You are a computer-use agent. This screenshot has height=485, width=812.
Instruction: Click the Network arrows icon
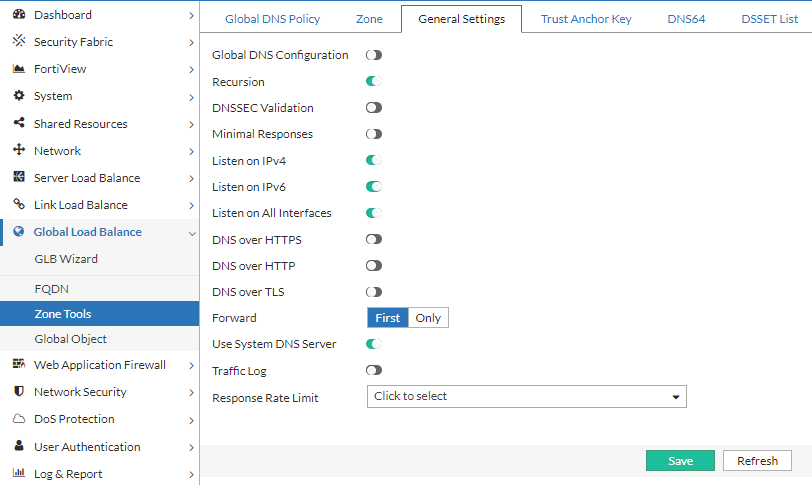point(18,151)
